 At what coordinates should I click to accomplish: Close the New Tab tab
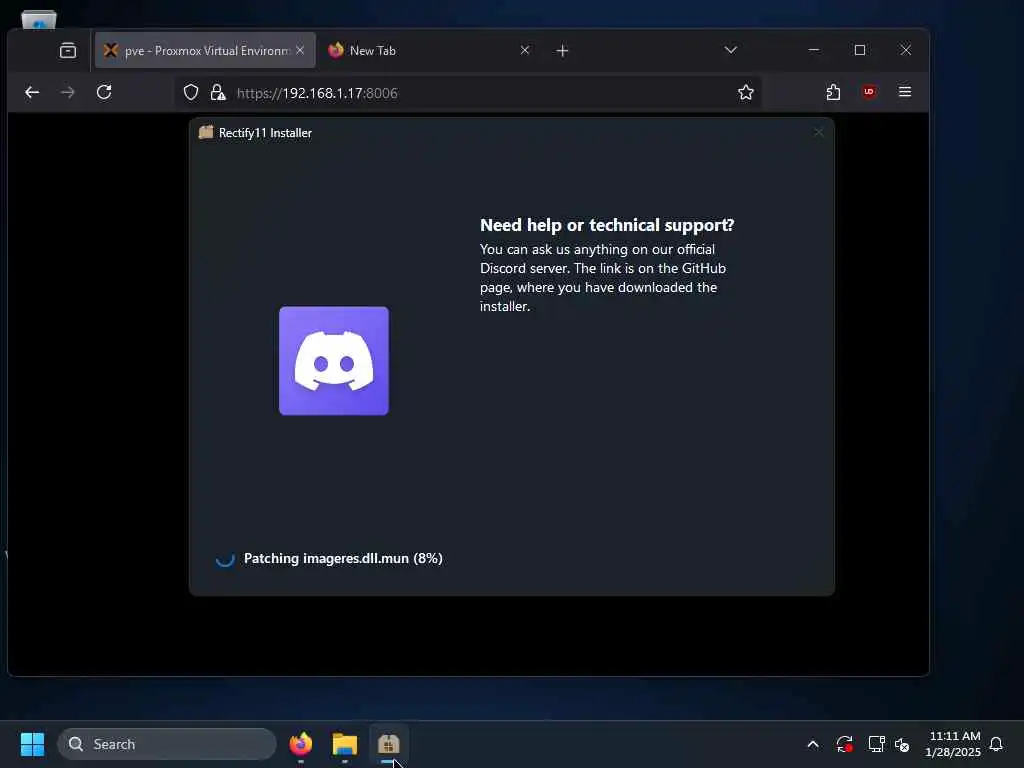[524, 50]
